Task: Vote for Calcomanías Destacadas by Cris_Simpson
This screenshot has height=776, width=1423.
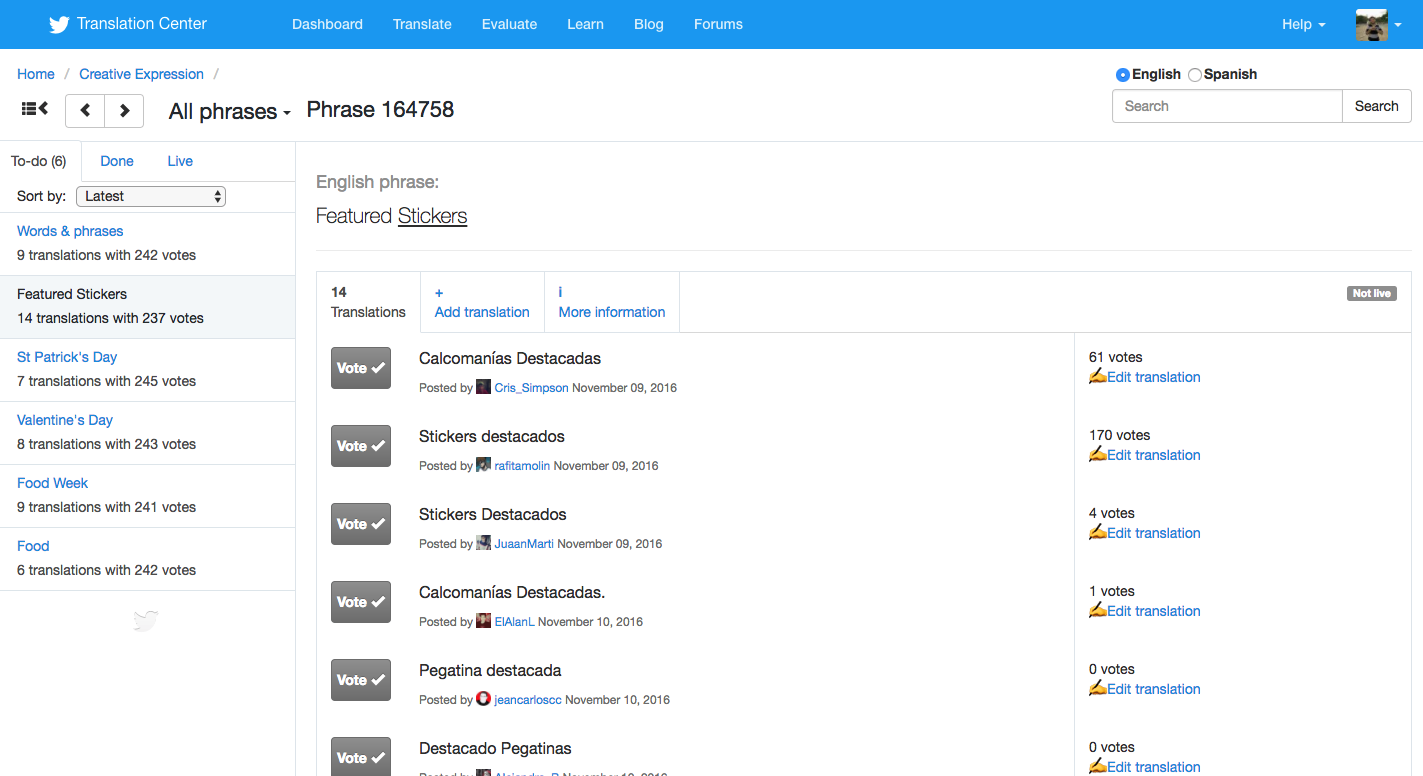Action: coord(361,368)
